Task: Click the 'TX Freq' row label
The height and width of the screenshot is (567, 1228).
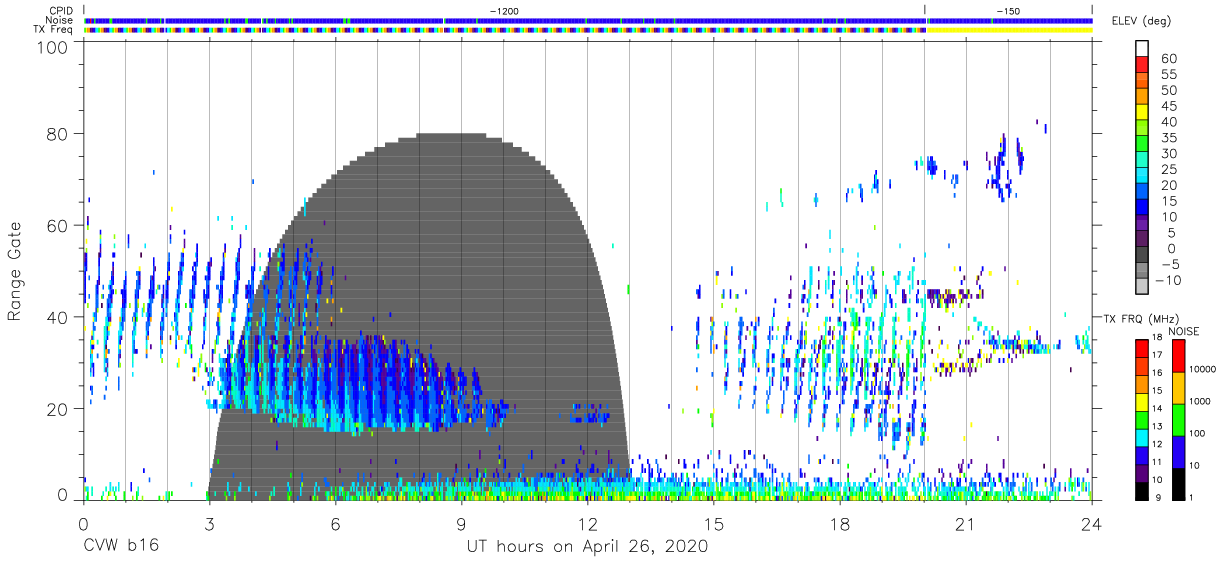Action: (x=55, y=29)
